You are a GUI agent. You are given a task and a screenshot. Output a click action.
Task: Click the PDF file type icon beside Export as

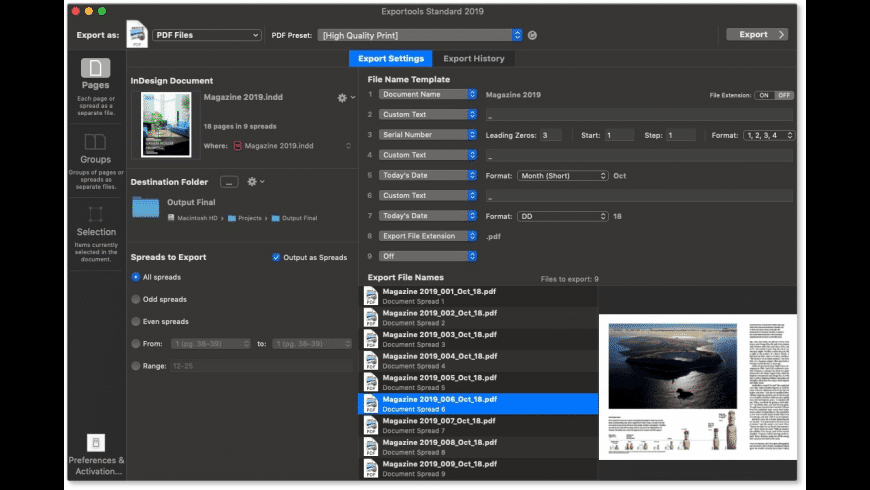tap(136, 34)
